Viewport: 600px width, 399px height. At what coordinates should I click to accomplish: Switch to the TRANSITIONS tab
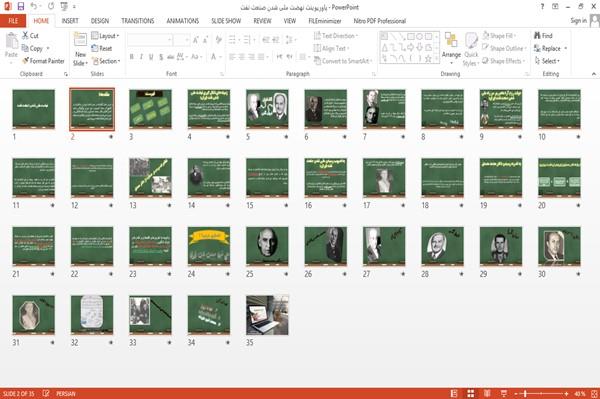pyautogui.click(x=138, y=21)
